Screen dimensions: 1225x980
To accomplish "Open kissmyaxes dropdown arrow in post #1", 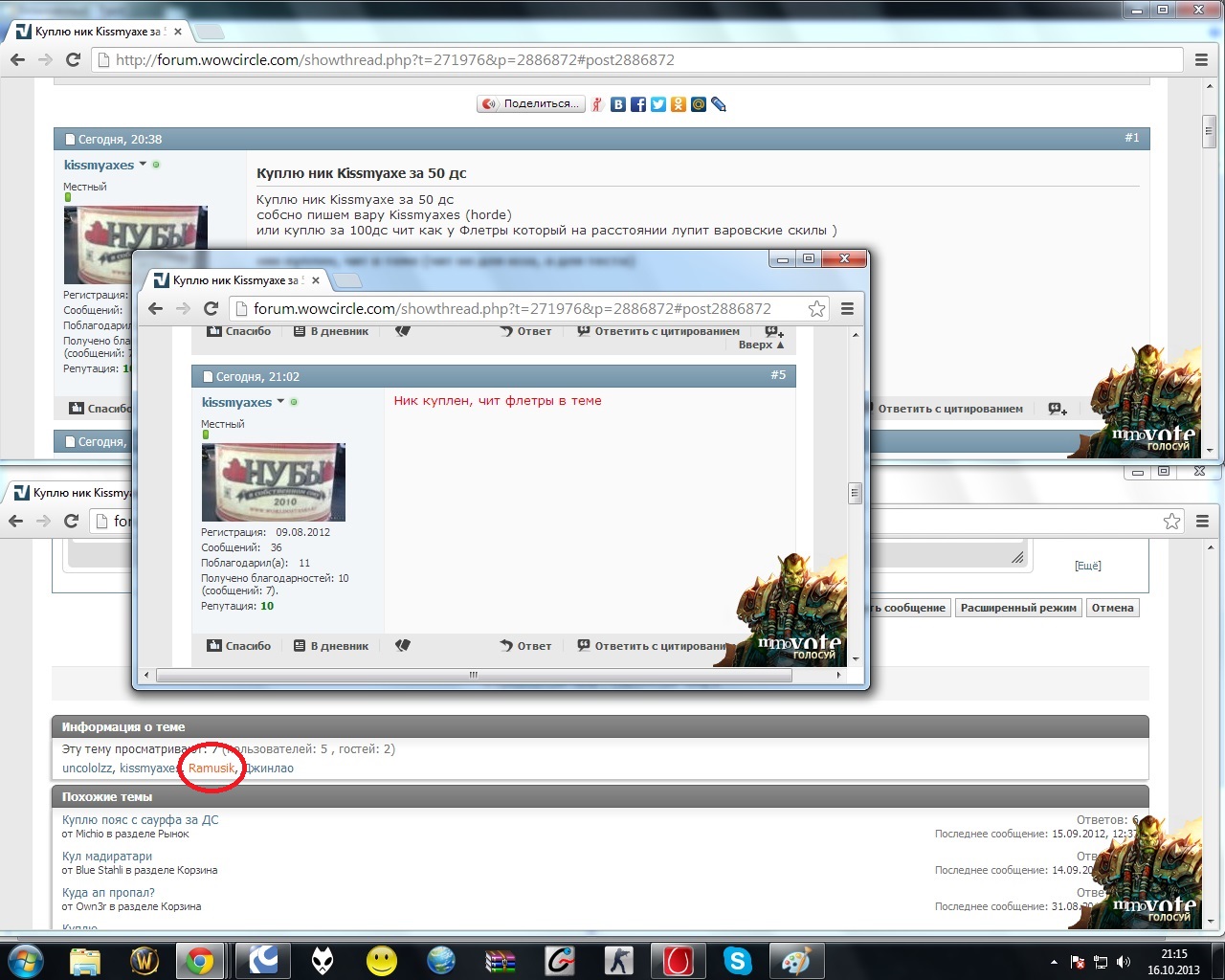I will tap(143, 165).
